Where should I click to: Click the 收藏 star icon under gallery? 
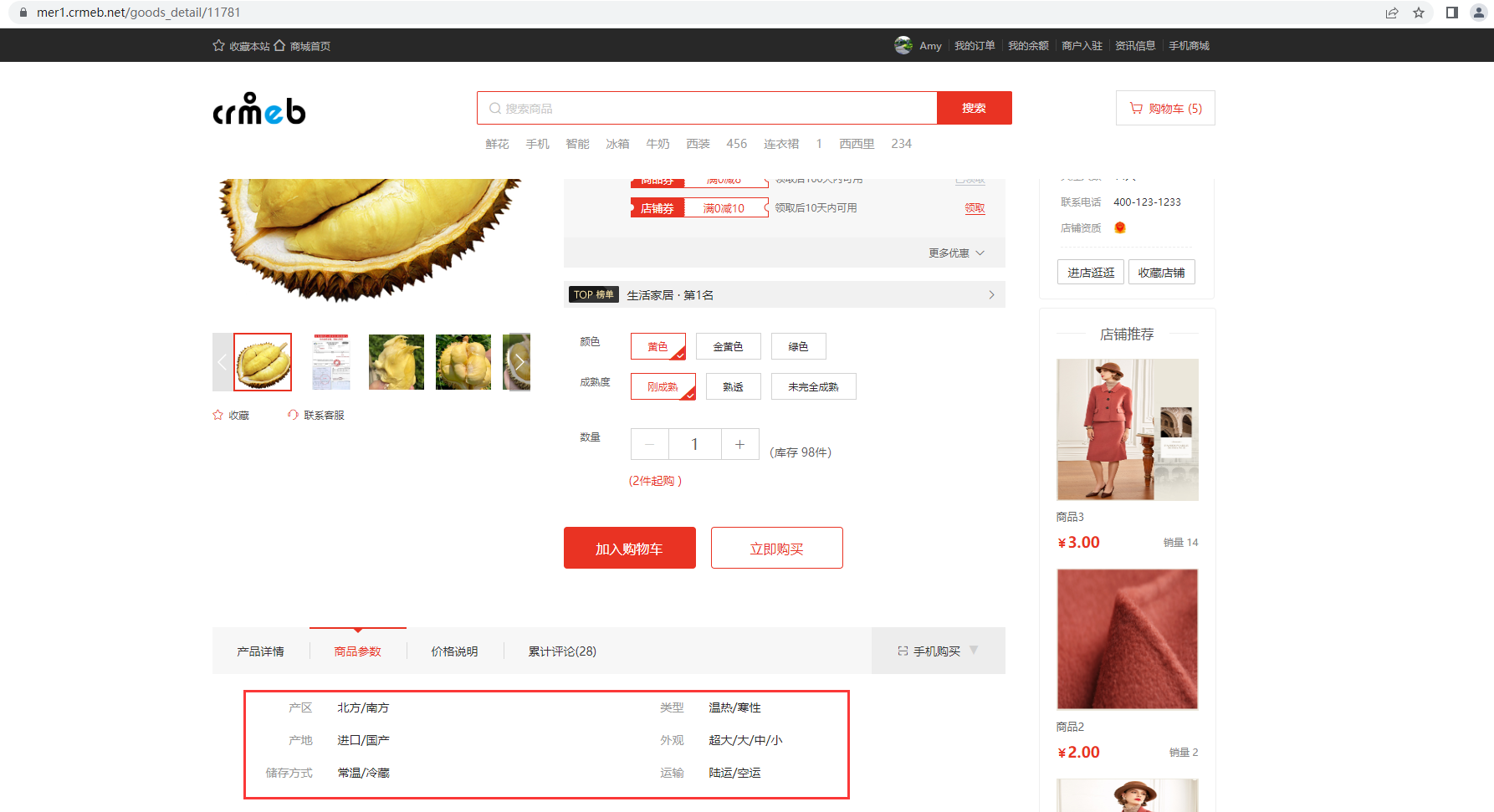click(x=218, y=415)
